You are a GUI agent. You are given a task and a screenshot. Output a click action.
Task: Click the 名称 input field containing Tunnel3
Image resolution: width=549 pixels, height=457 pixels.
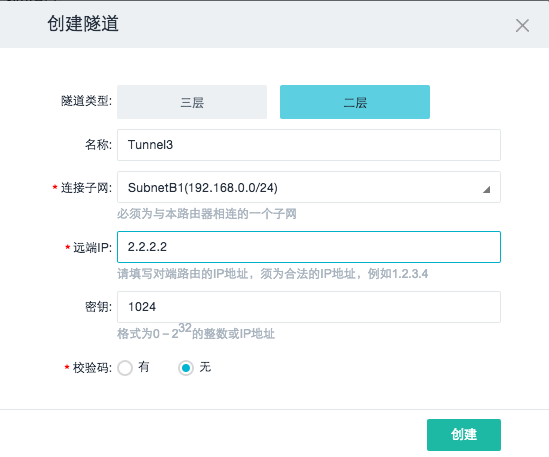click(x=309, y=145)
